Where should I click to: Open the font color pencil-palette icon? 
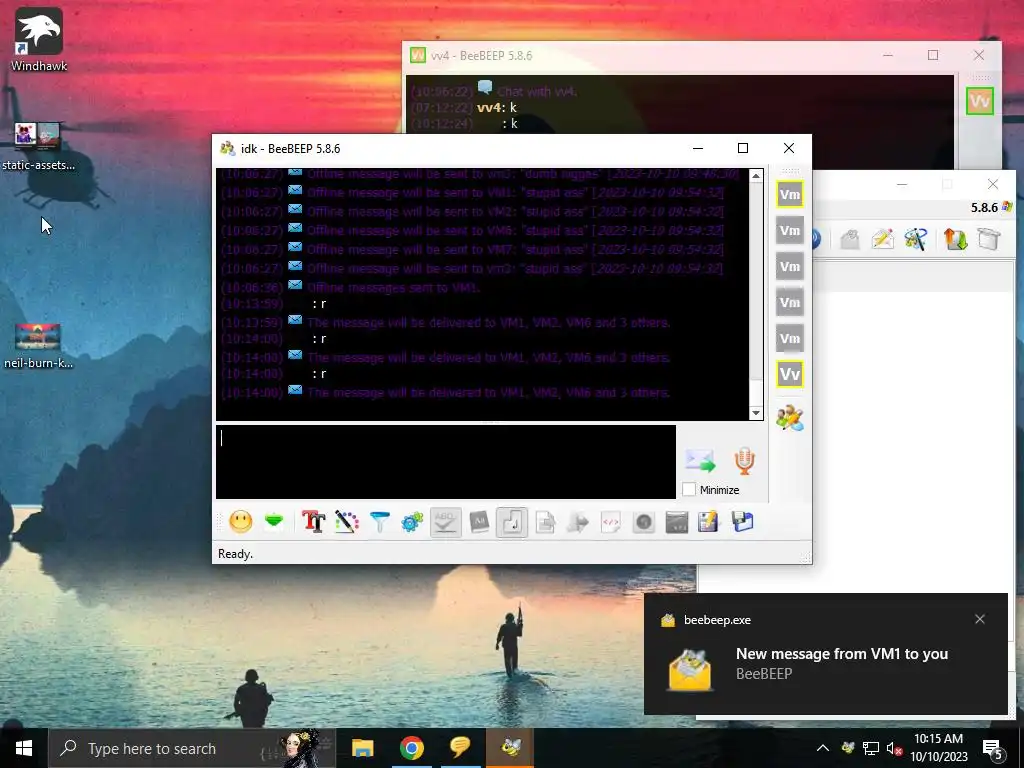[347, 522]
